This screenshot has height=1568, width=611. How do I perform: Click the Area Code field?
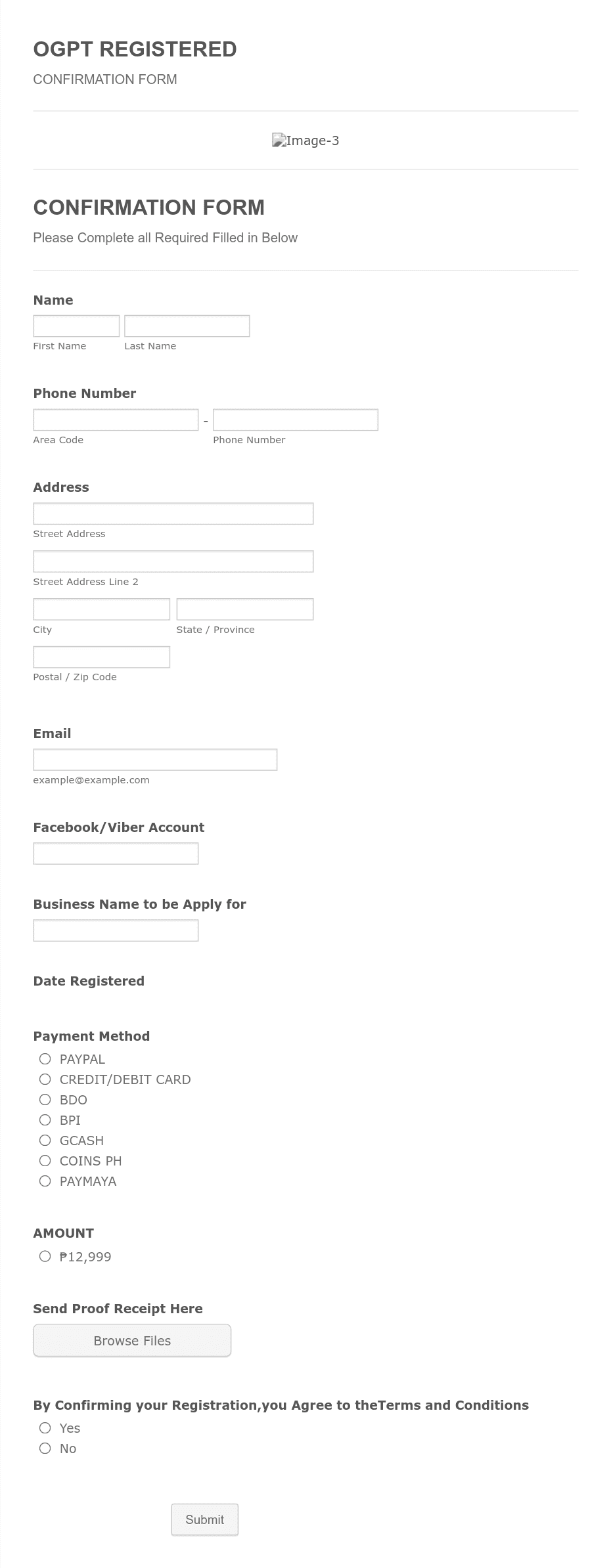[115, 419]
